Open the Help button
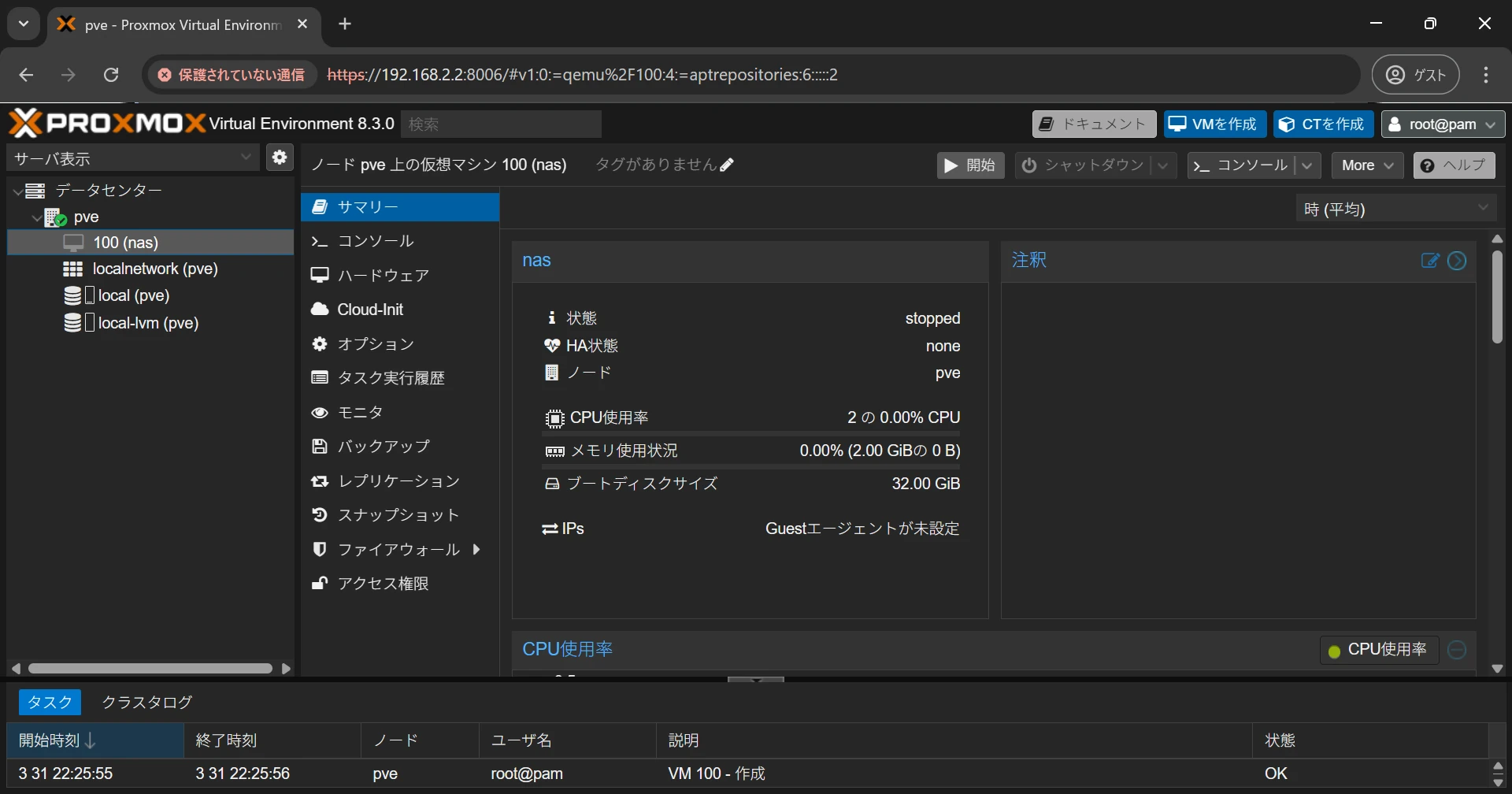Image resolution: width=1512 pixels, height=794 pixels. coord(1454,165)
